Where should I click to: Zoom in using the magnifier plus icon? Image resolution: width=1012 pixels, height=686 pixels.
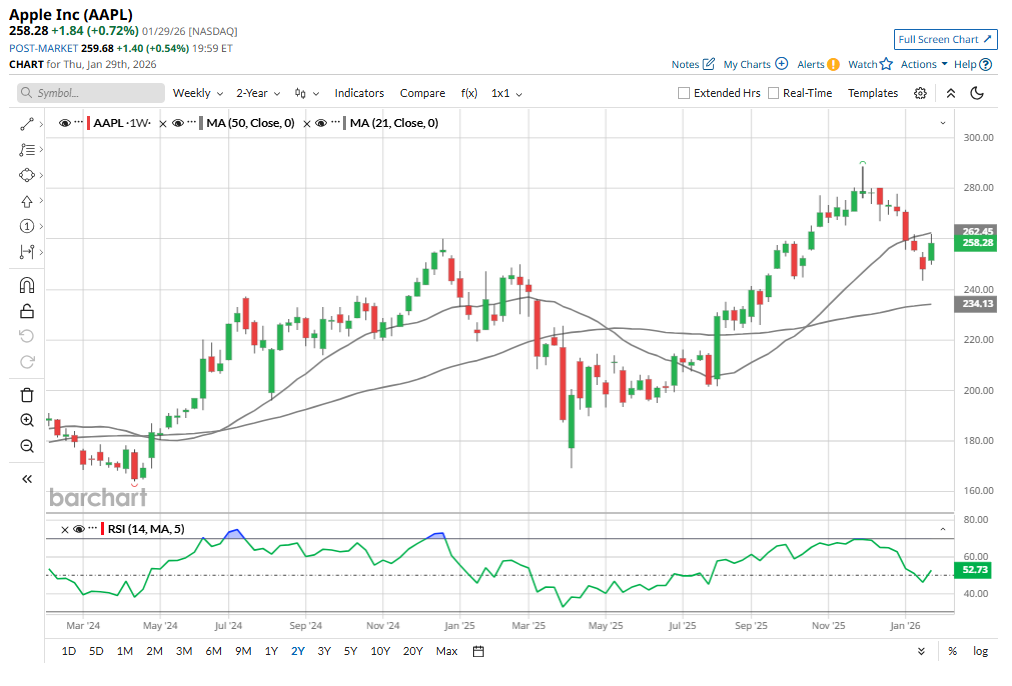point(27,421)
